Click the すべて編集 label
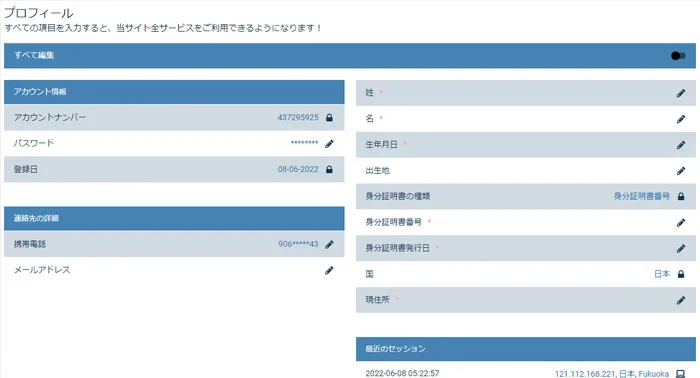Viewport: 700px width, 378px height. pos(34,55)
